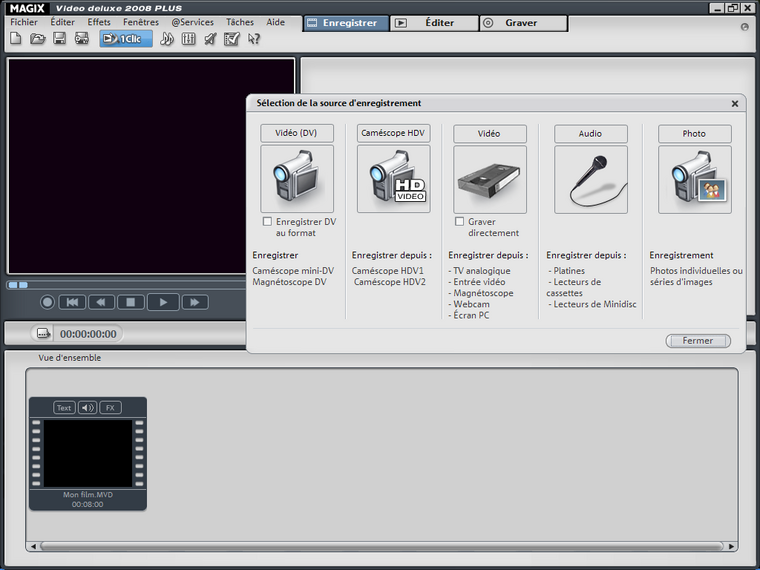Open the Fenêtres menu

(x=141, y=22)
